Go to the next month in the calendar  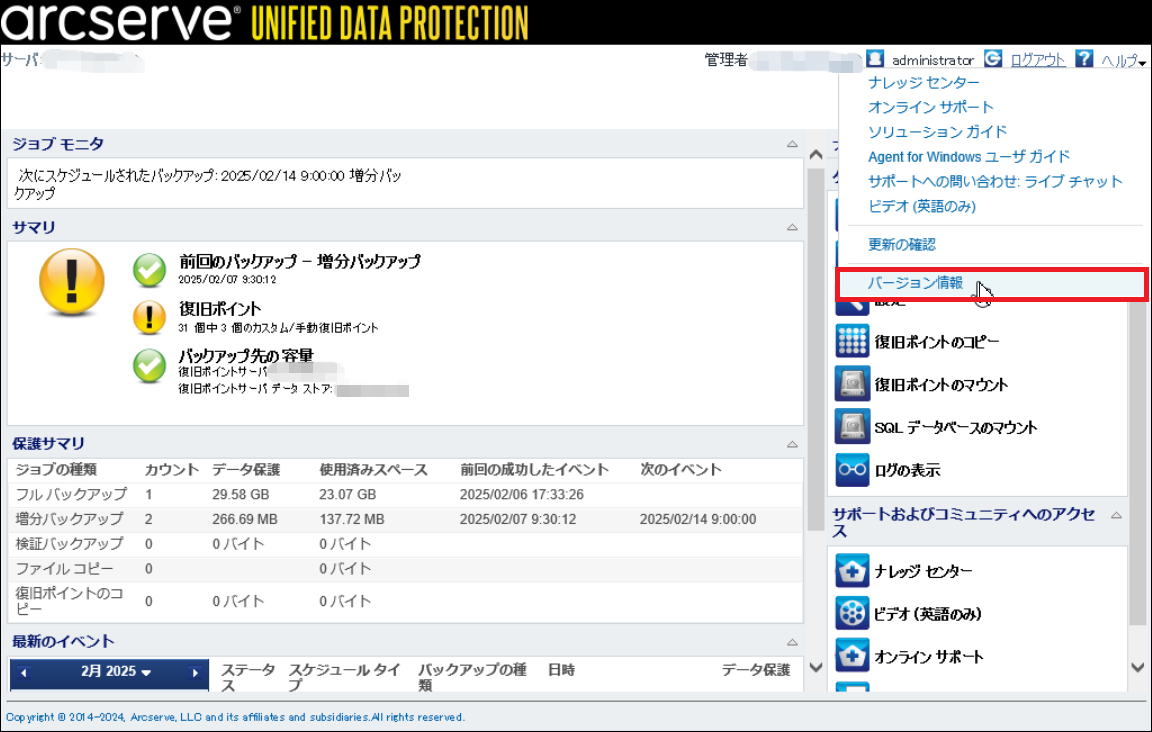[x=195, y=672]
